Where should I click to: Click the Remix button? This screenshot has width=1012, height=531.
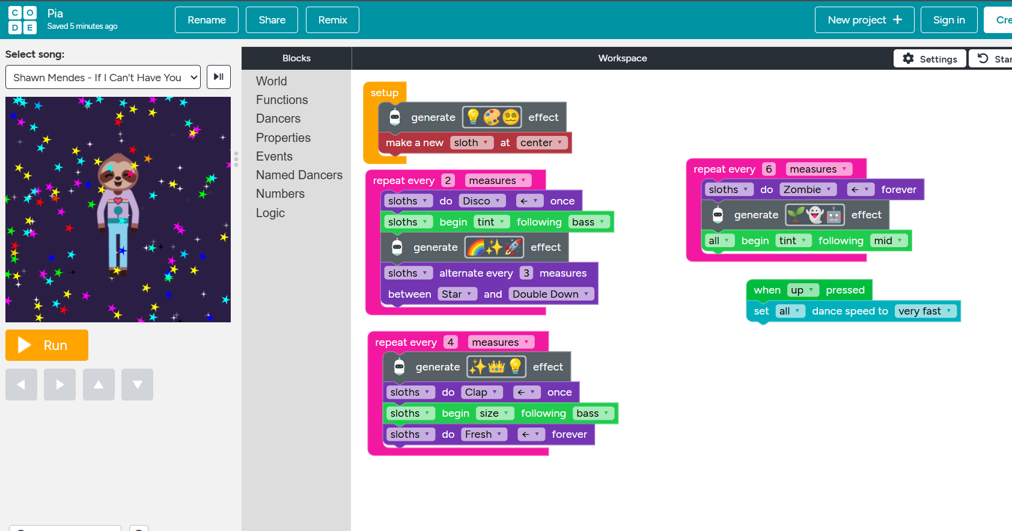[x=332, y=20]
